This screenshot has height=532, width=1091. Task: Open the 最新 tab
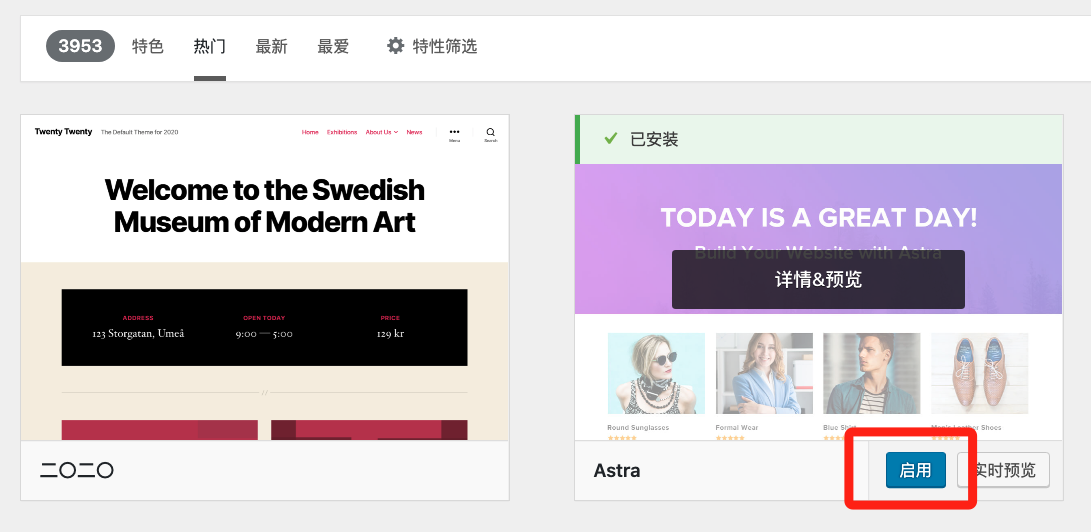pyautogui.click(x=271, y=47)
